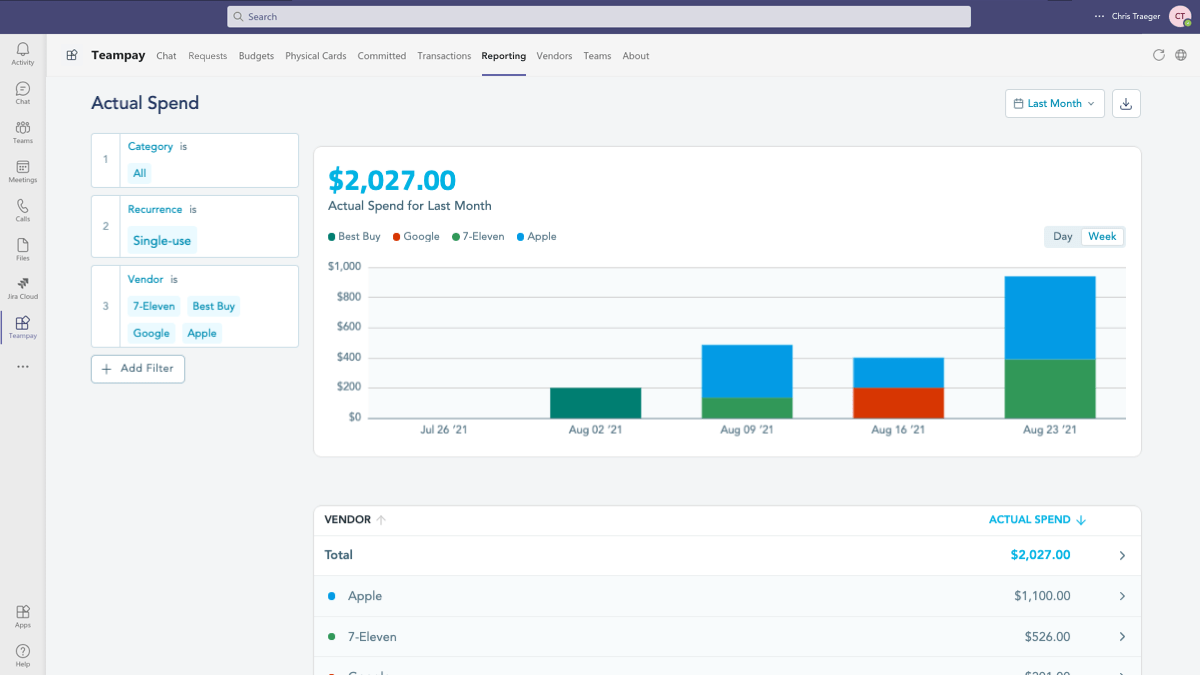Switch chart view to Week
Screen dimensions: 1200x675
click(1102, 237)
